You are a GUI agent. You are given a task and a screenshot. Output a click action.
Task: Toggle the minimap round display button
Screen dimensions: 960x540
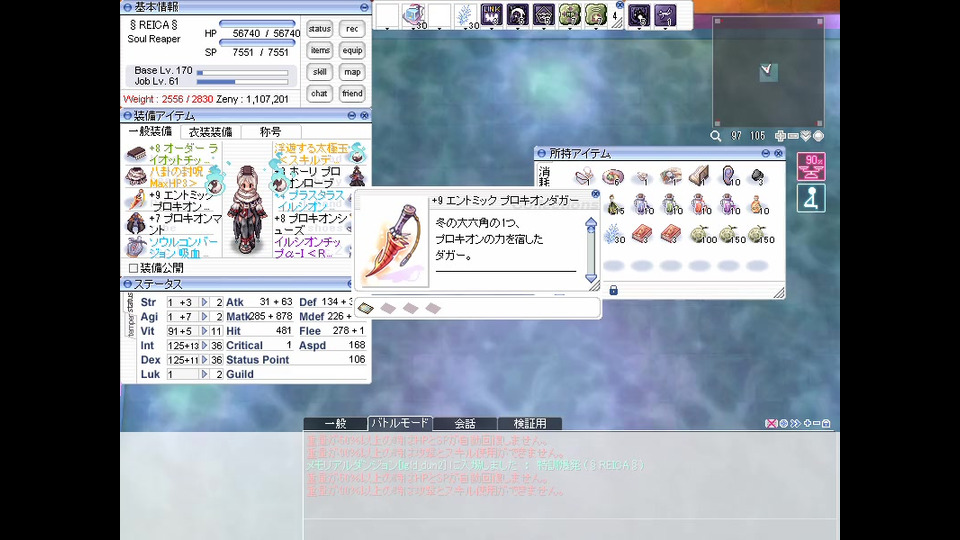819,136
